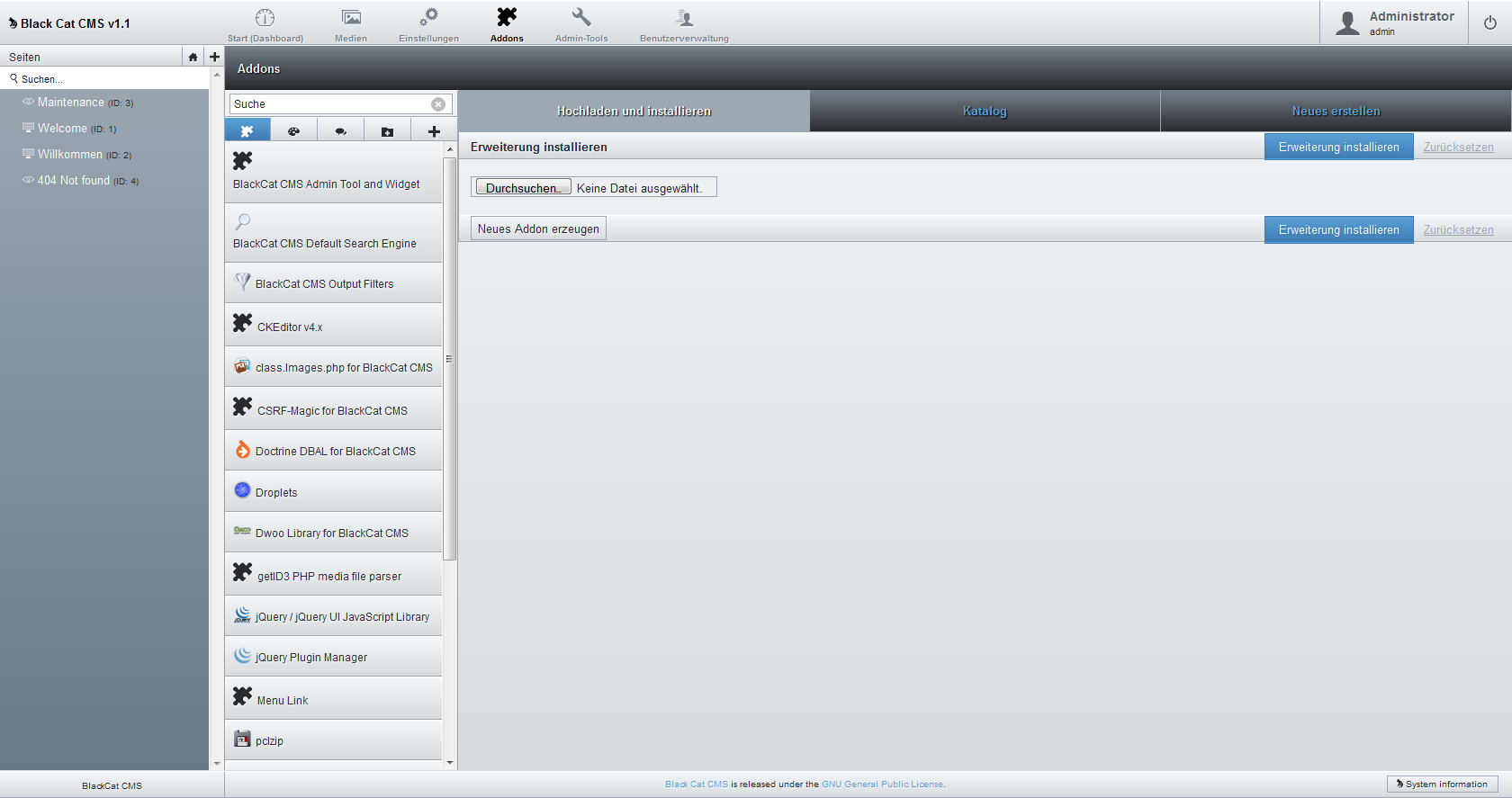Filter addons by languages speech icon

(340, 131)
